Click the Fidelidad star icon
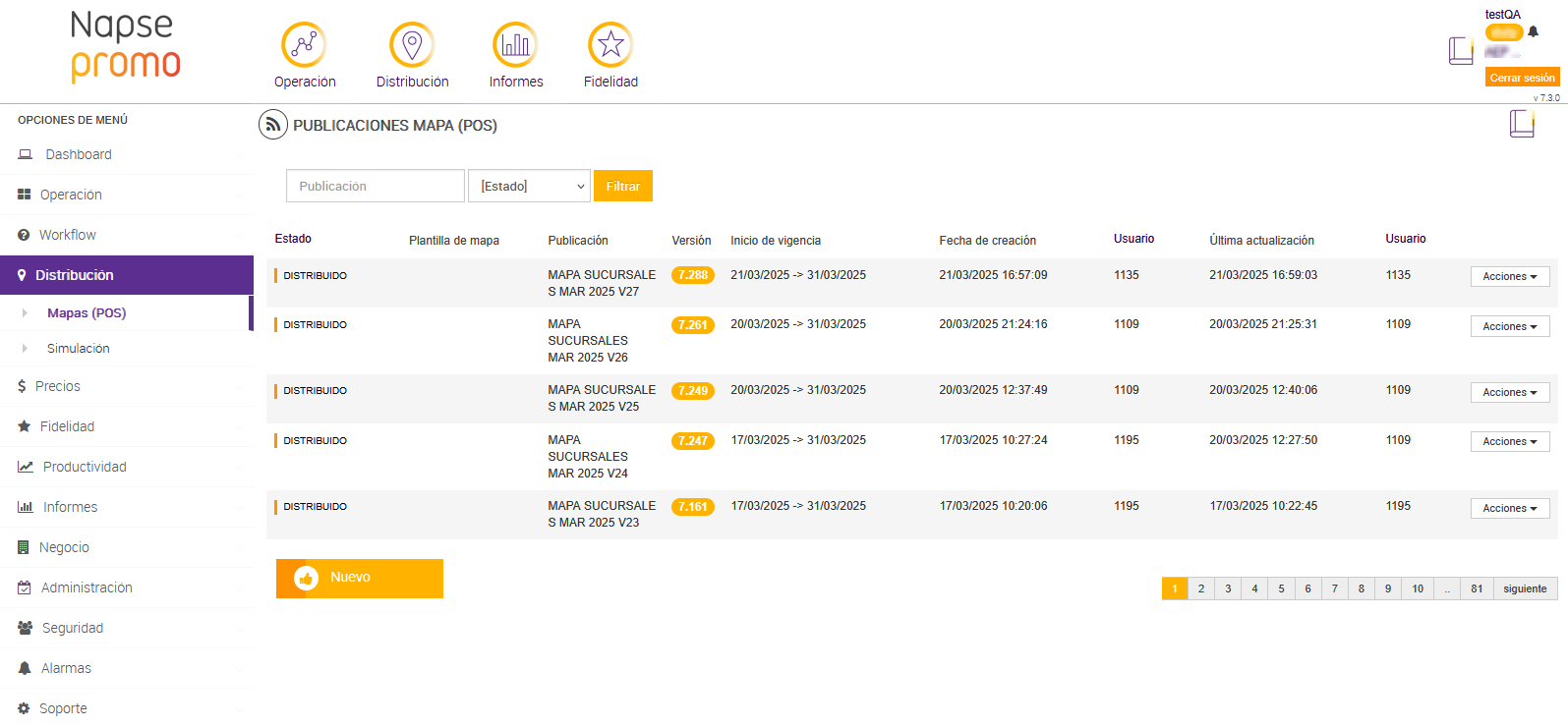Image resolution: width=1568 pixels, height=728 pixels. [x=610, y=45]
